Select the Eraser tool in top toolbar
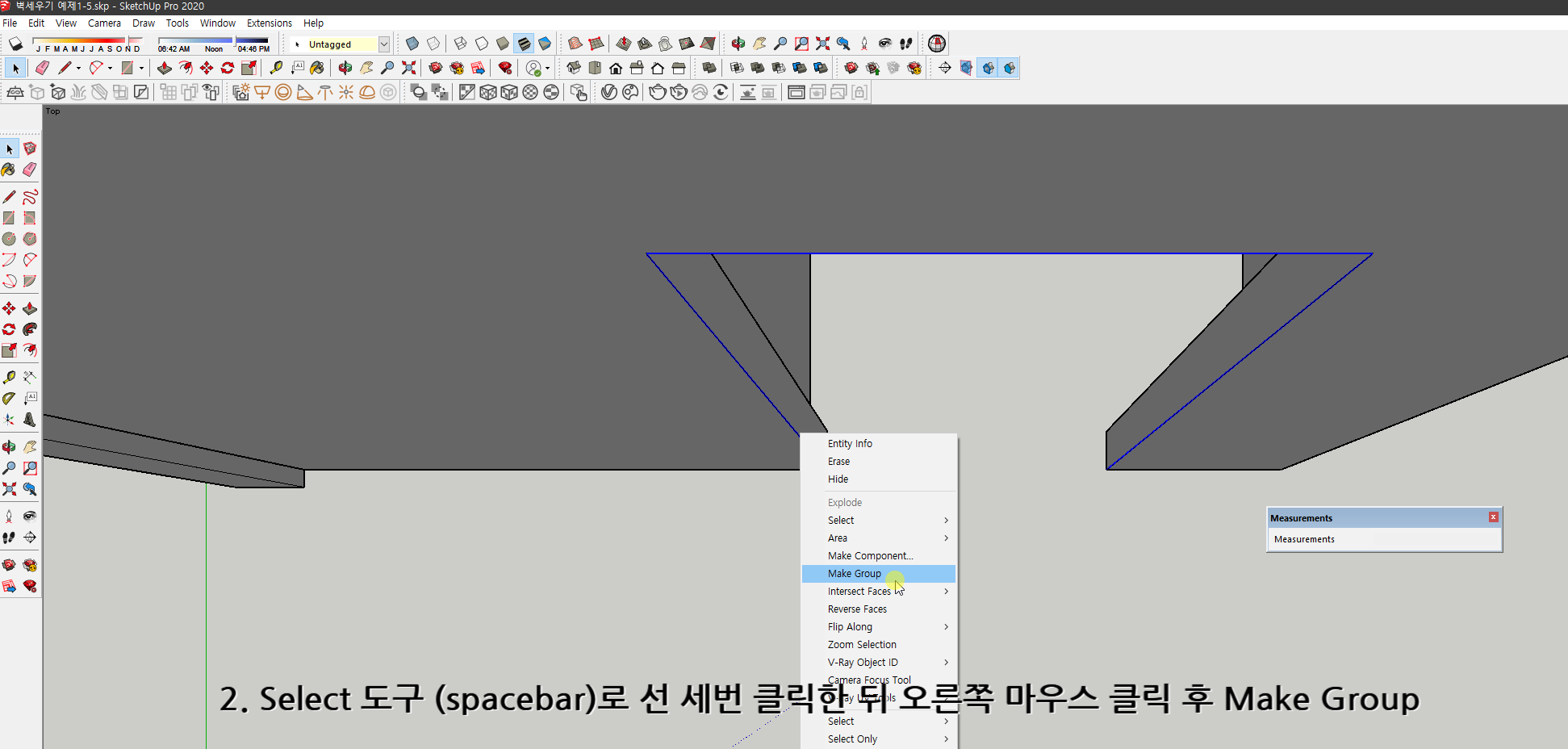The image size is (1568, 749). [x=43, y=68]
